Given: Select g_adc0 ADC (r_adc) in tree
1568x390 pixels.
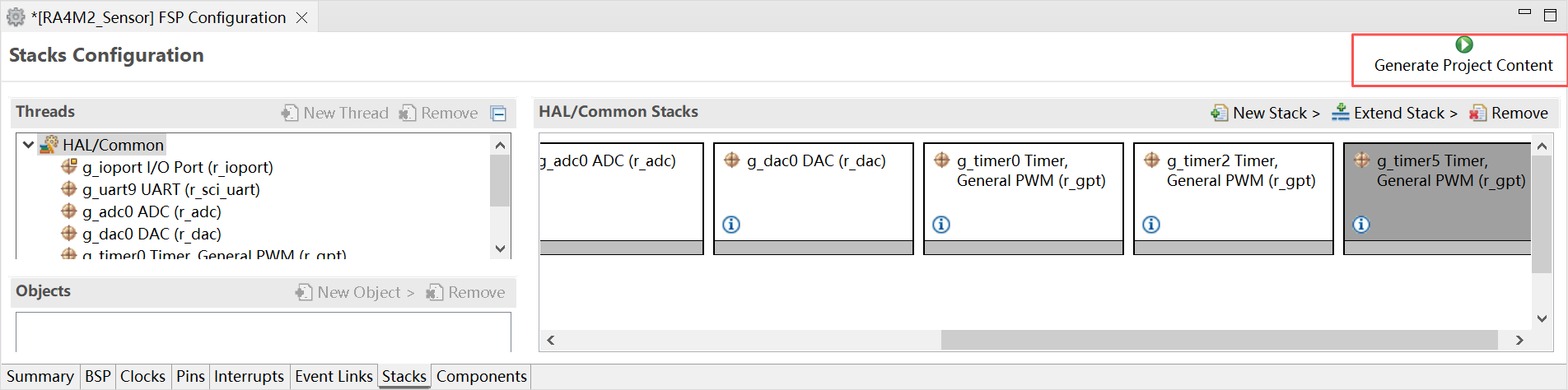Looking at the screenshot, I should [152, 211].
